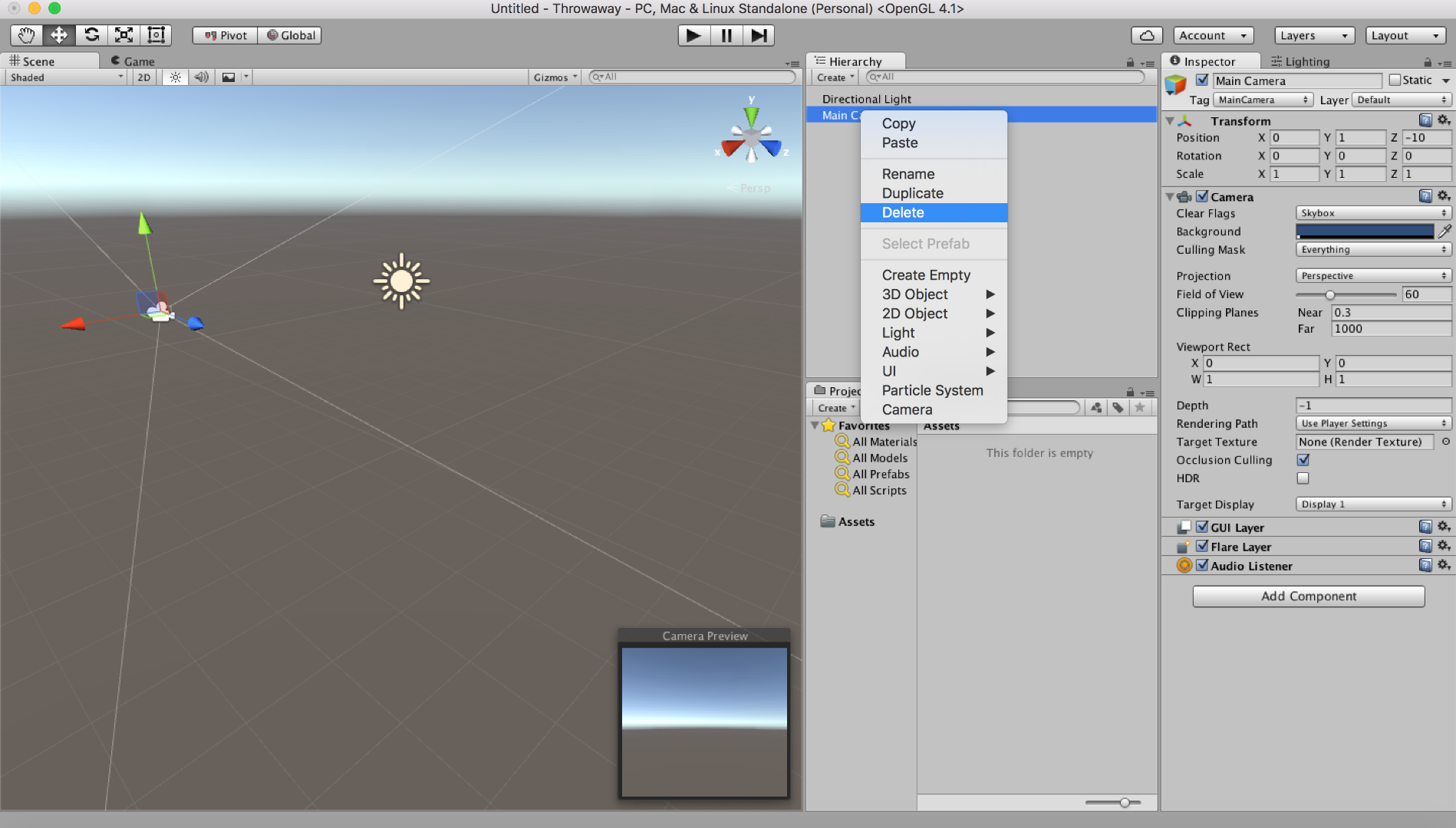Click the Add Component button

(1308, 596)
